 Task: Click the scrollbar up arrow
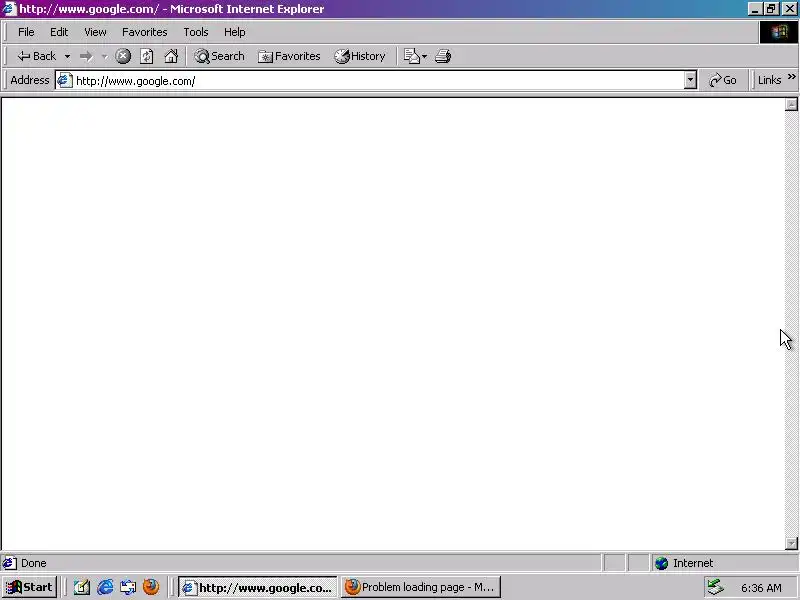(791, 104)
